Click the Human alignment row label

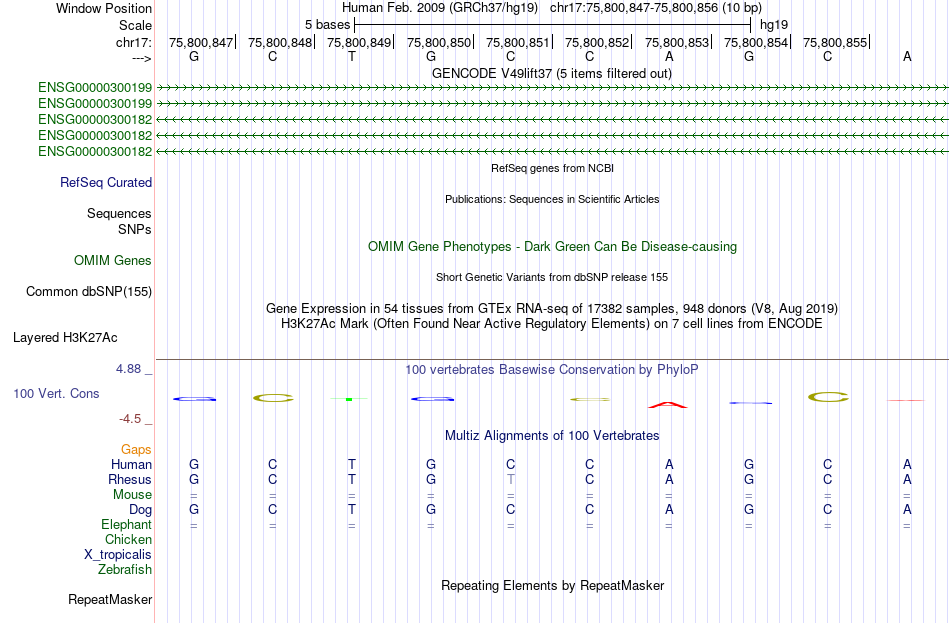(131, 464)
